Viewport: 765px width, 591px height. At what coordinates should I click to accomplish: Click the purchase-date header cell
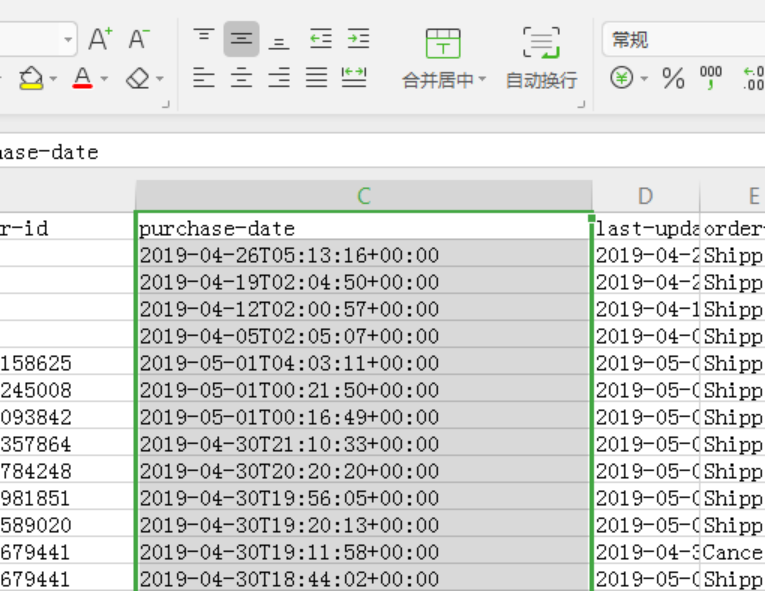click(x=363, y=228)
